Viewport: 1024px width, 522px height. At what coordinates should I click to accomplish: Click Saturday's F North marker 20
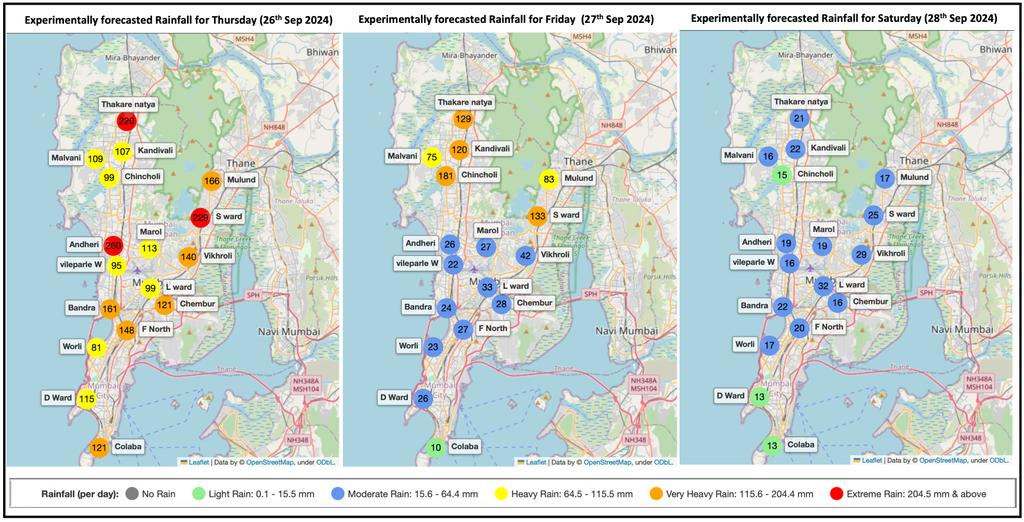[x=800, y=329]
